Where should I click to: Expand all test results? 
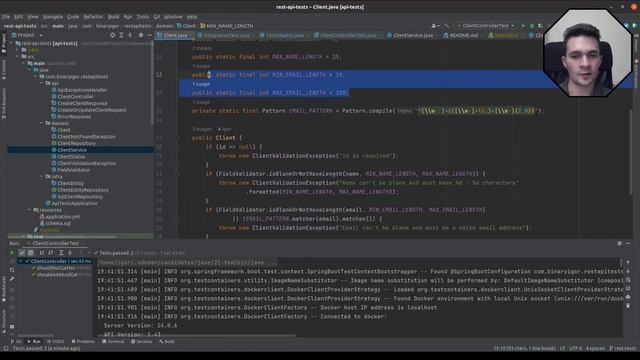(61, 253)
